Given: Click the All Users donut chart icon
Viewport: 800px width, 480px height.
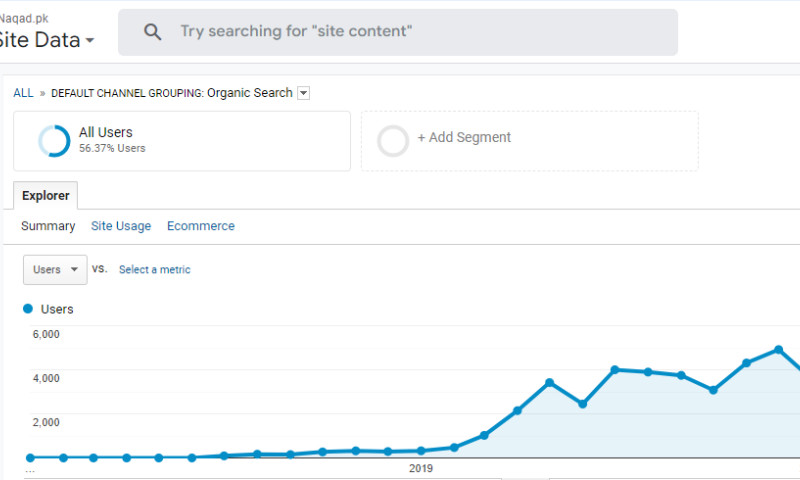Looking at the screenshot, I should coord(54,141).
